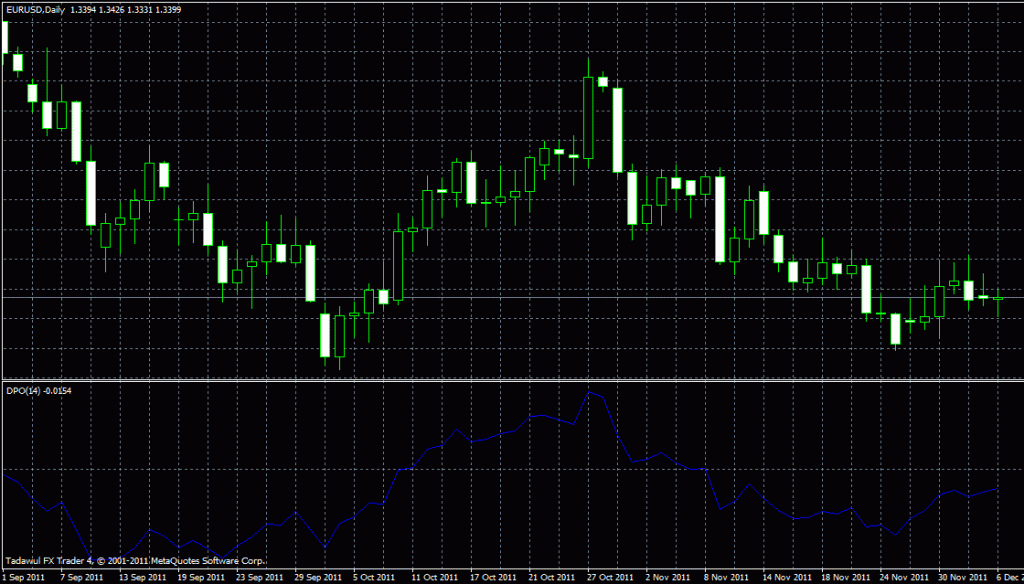Select the blue DPO indicator line peak
The width and height of the screenshot is (1024, 584).
[x=589, y=392]
